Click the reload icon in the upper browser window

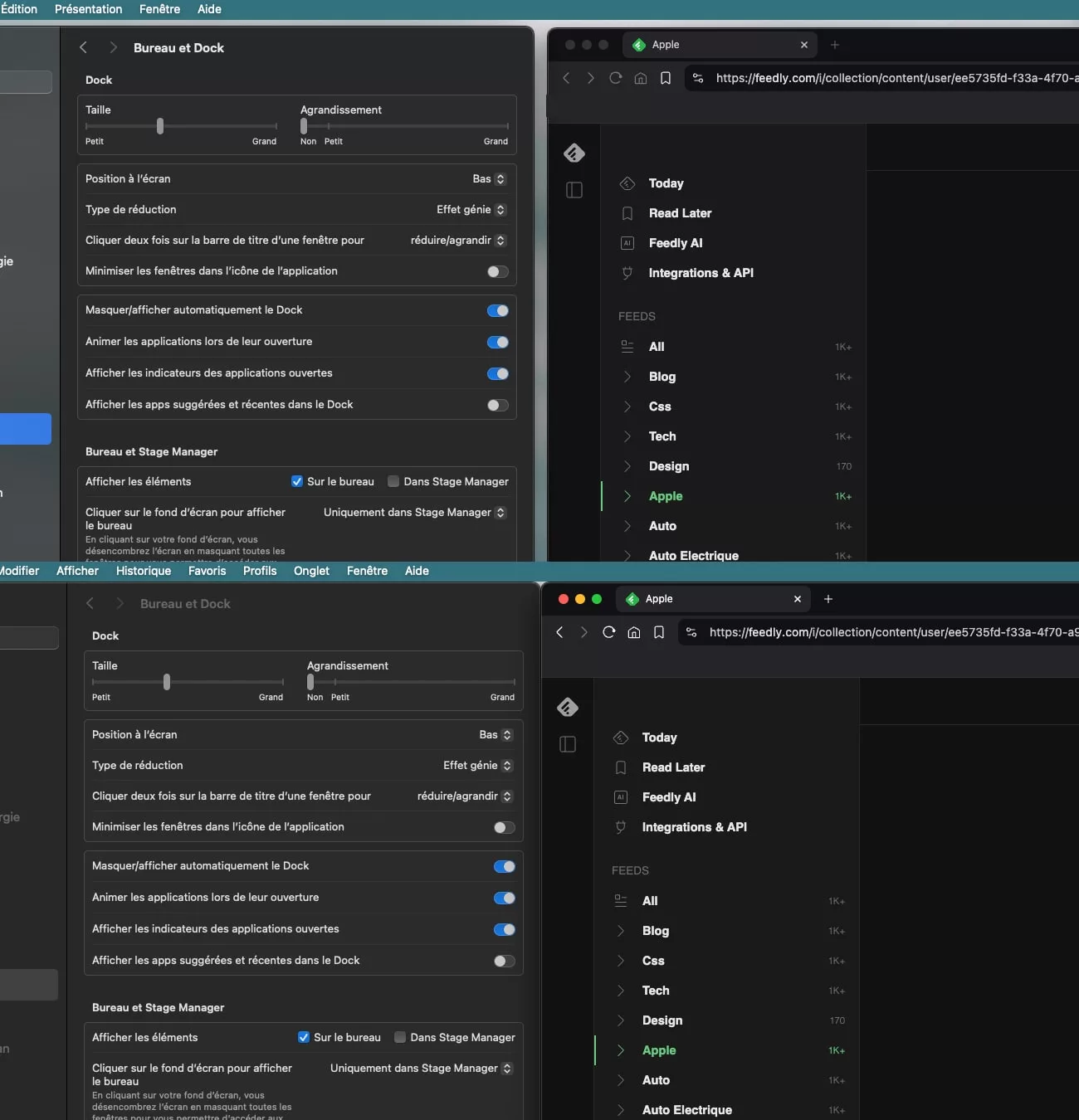pos(616,78)
